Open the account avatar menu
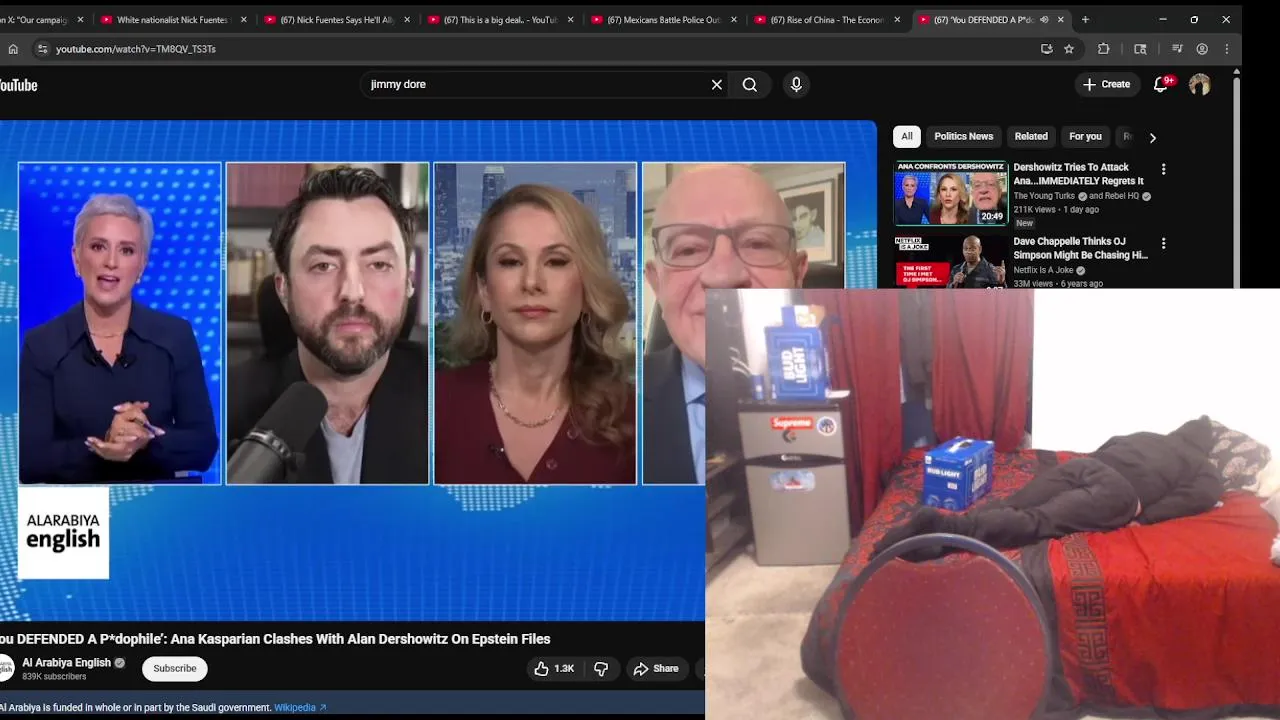Screen dimensions: 1280x720 (x=1199, y=85)
